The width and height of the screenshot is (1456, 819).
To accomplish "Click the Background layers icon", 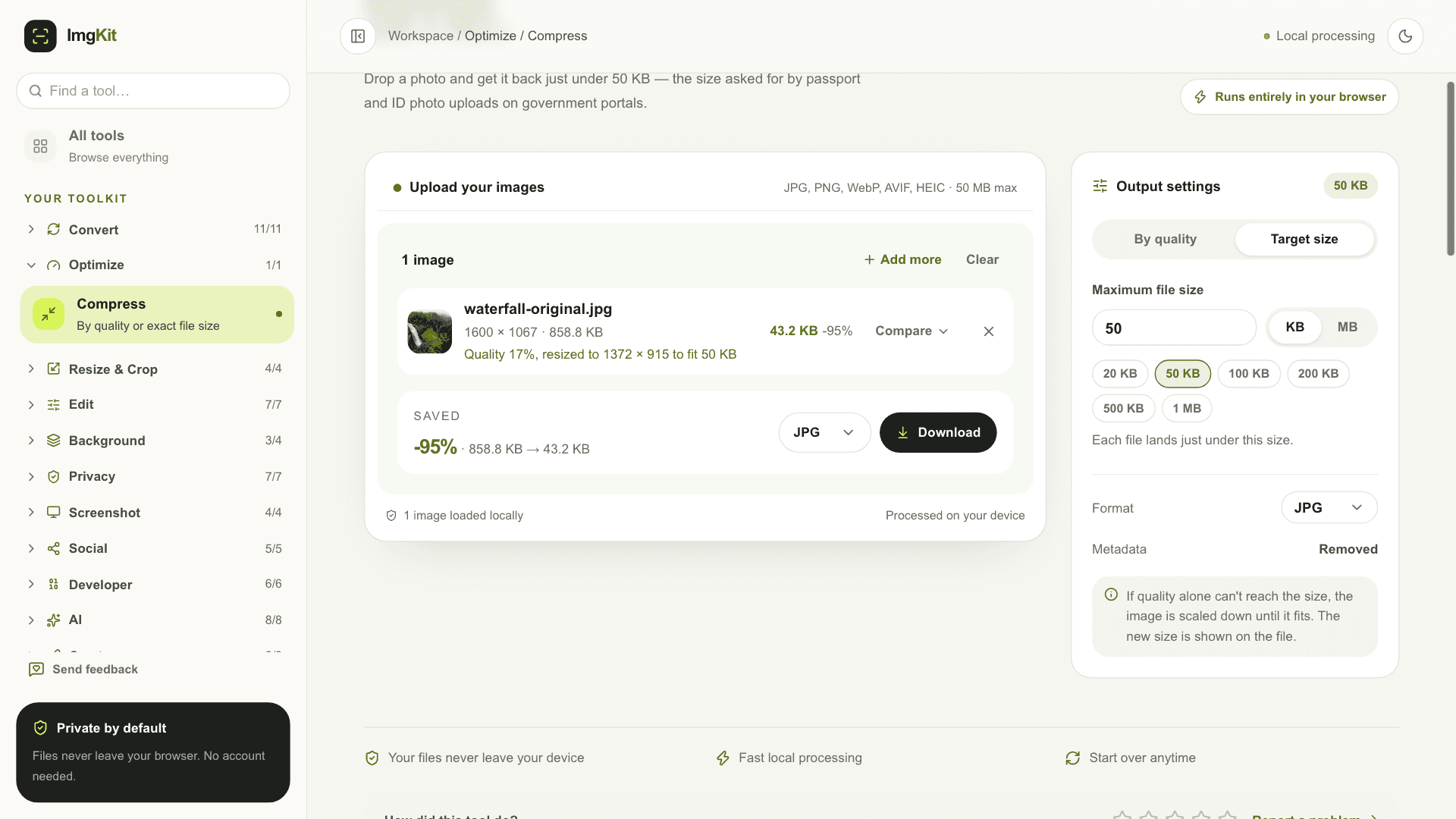I will pos(54,441).
